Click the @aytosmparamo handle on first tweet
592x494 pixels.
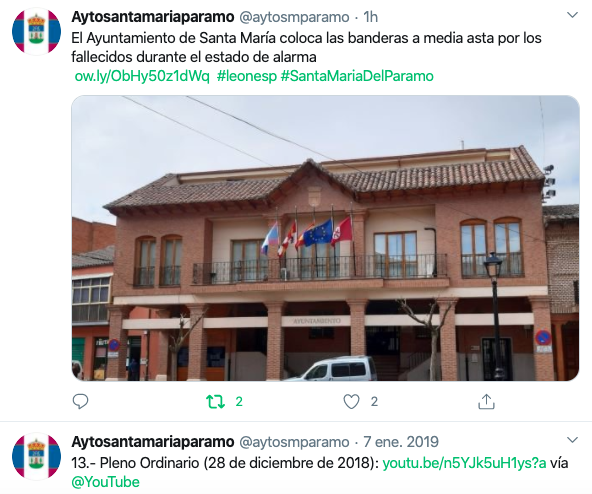point(294,17)
